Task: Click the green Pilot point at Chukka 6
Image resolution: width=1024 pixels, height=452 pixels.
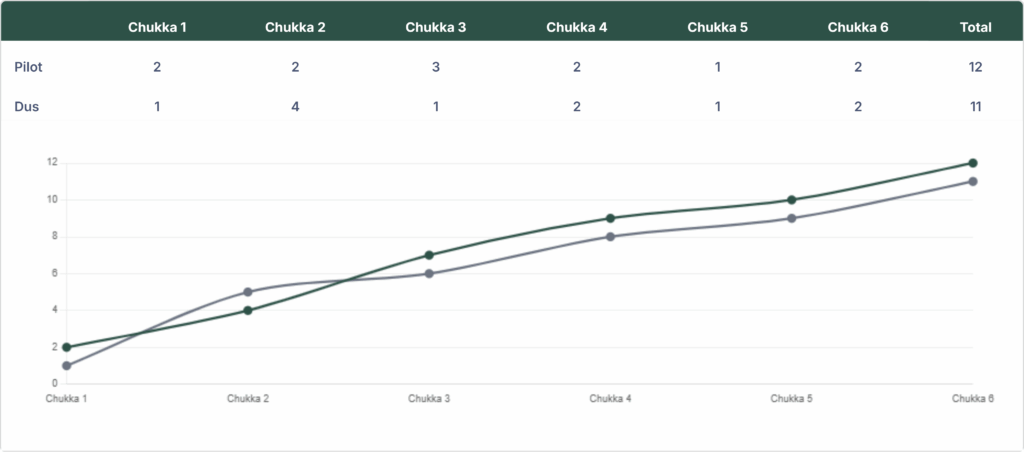Action: click(972, 163)
